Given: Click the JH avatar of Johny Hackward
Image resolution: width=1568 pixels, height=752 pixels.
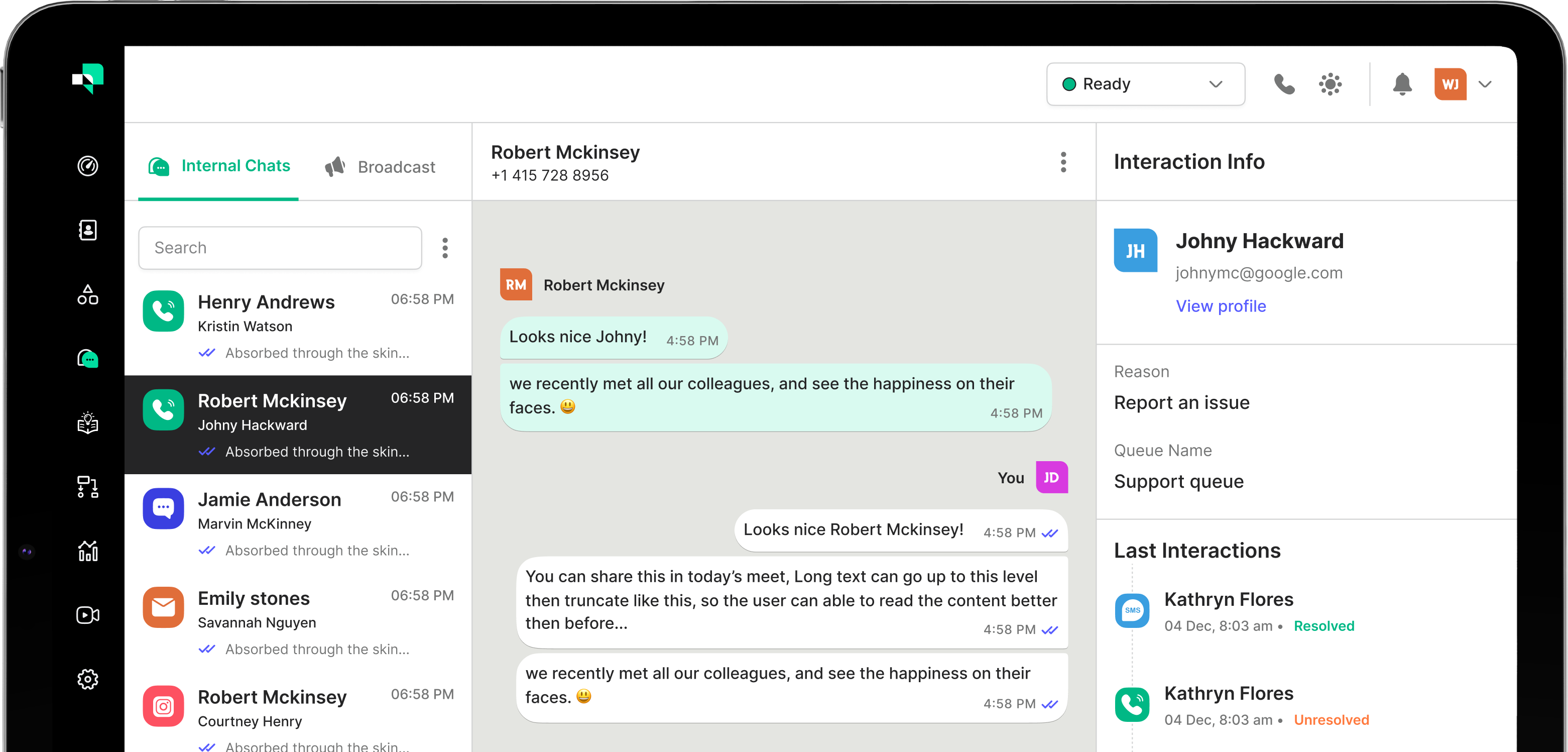Looking at the screenshot, I should tap(1136, 250).
